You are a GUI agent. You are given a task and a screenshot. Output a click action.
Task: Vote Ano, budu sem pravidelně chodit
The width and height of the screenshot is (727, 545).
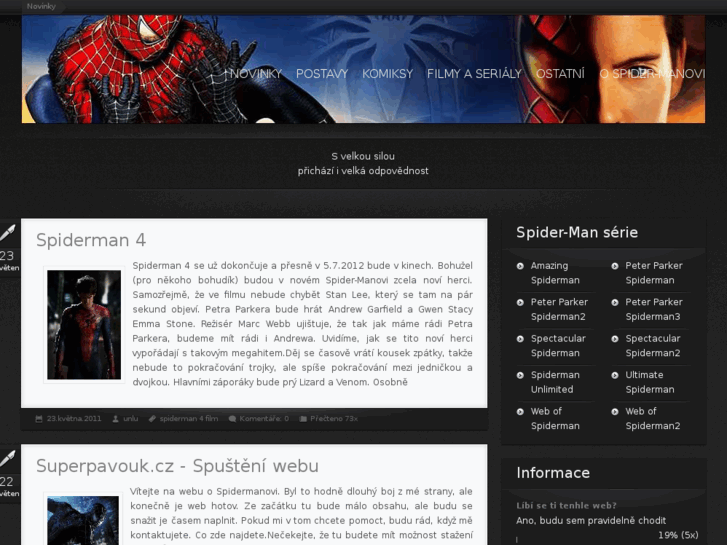(x=591, y=521)
